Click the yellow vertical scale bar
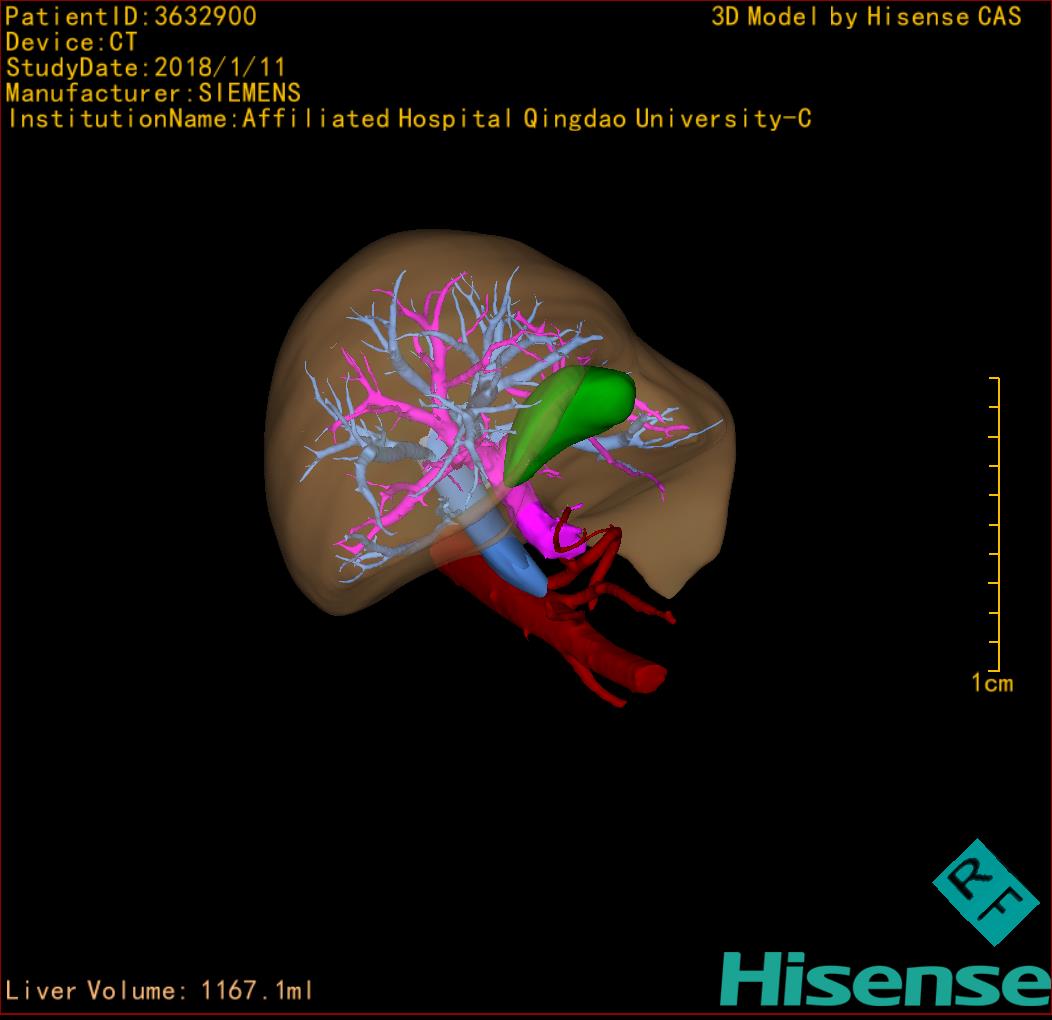This screenshot has width=1052, height=1020. [996, 525]
